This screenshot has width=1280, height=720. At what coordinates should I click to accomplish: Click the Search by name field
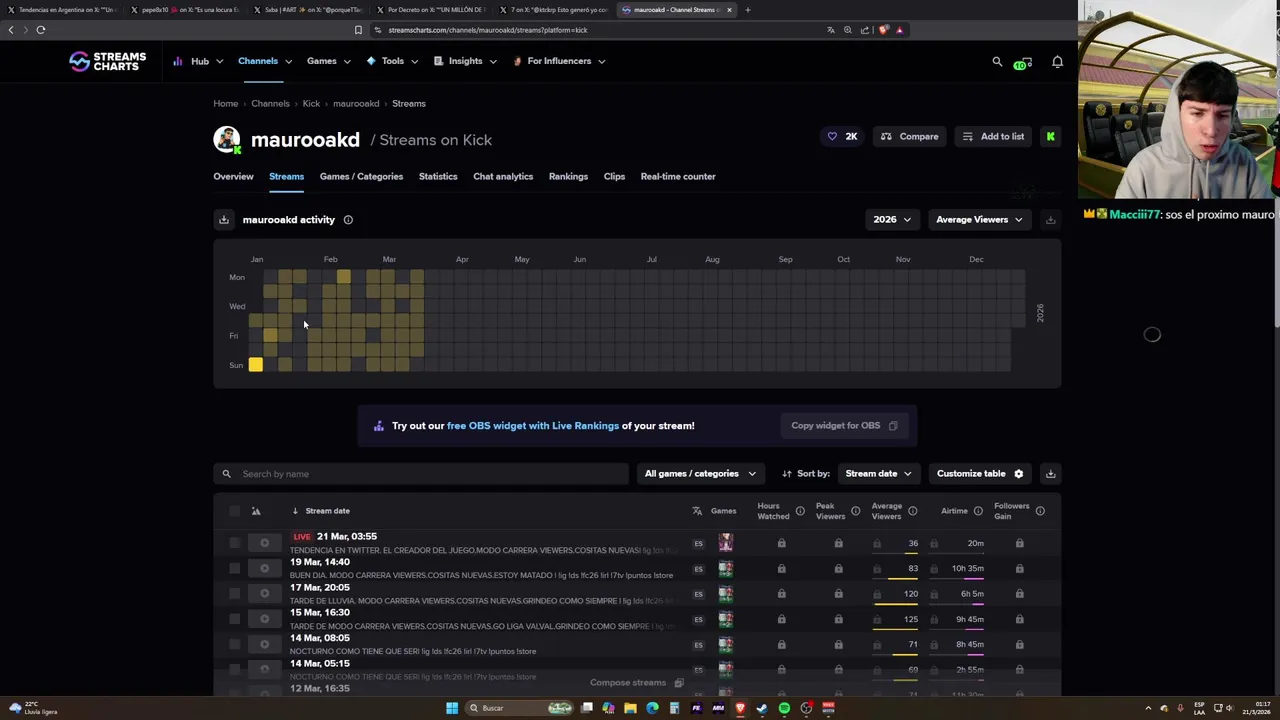pos(421,474)
